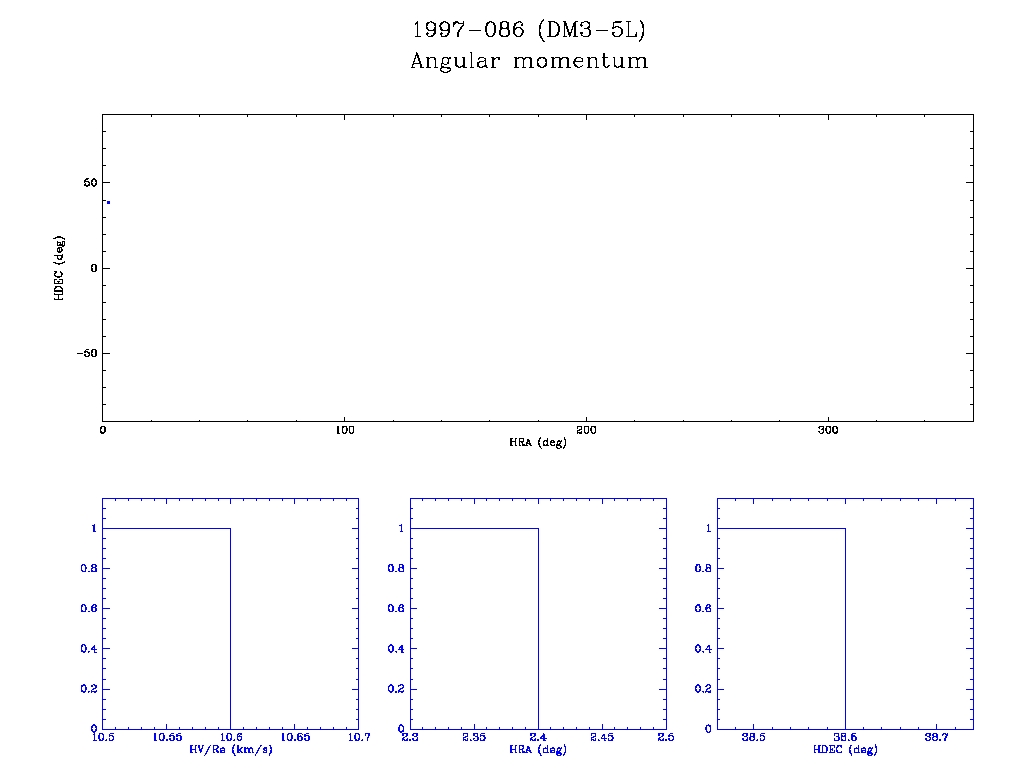Click the "10.7" tick label in the HV/Re histogram

coord(357,737)
